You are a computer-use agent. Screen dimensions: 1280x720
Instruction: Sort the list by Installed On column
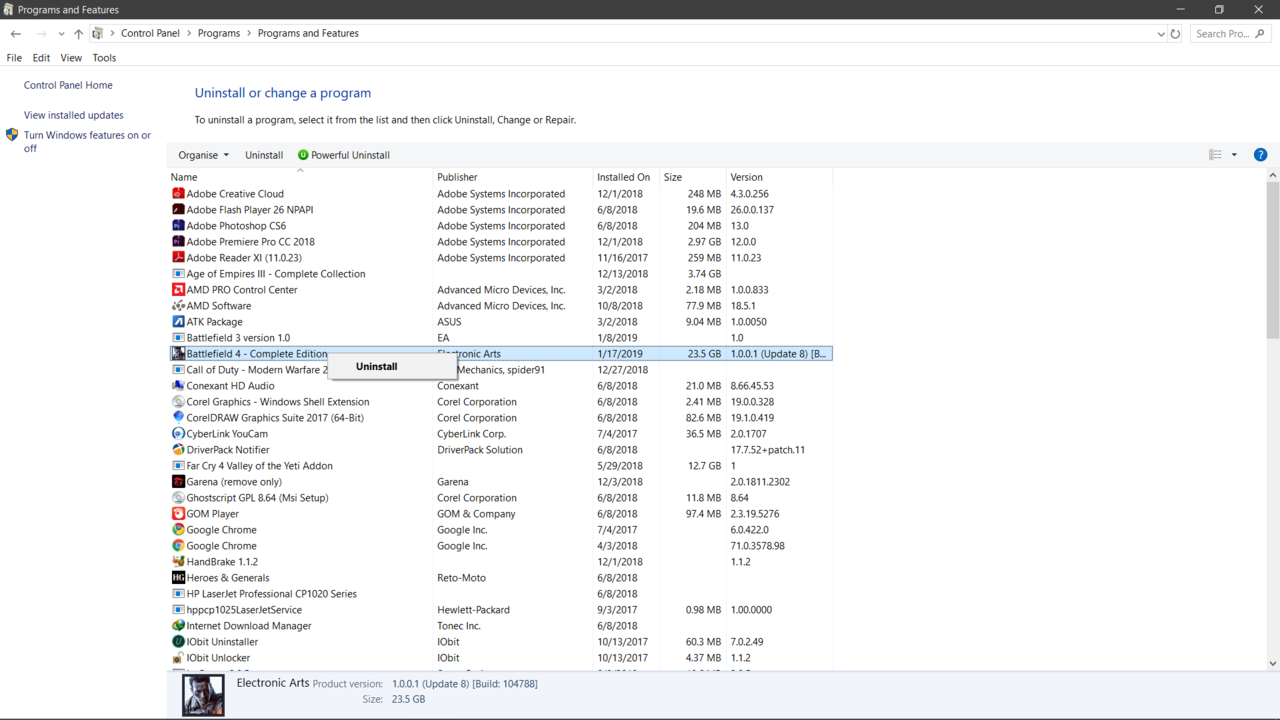coord(623,177)
